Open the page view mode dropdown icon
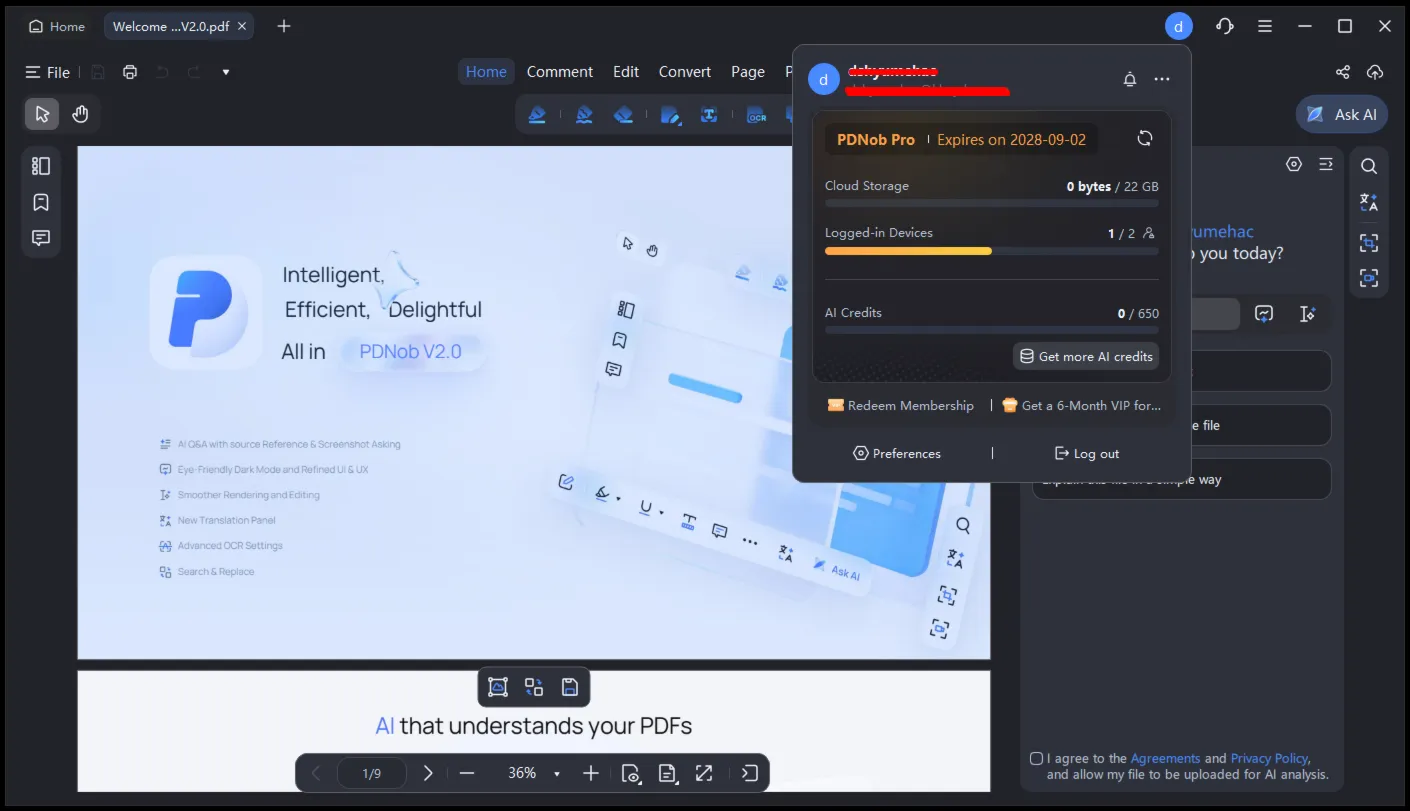 [632, 773]
